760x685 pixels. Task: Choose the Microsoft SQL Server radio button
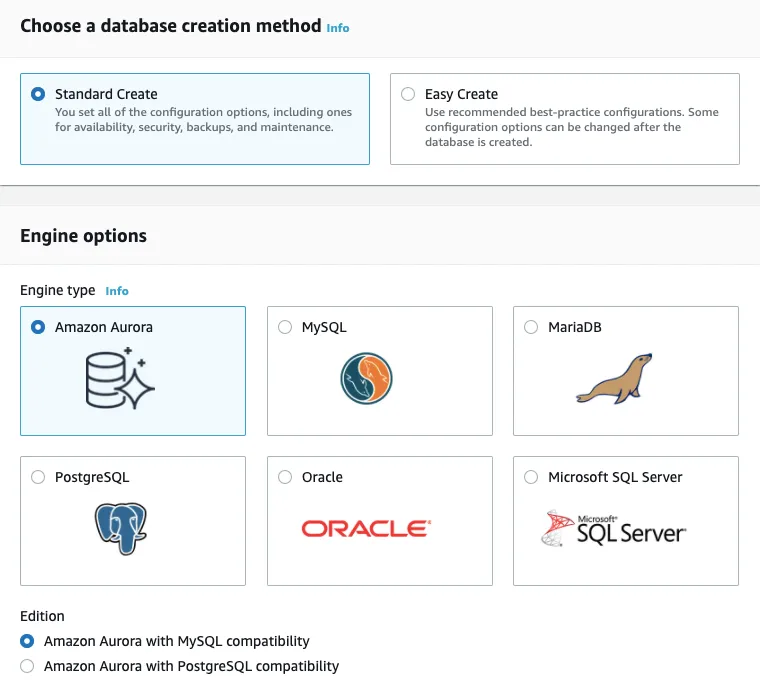[531, 477]
